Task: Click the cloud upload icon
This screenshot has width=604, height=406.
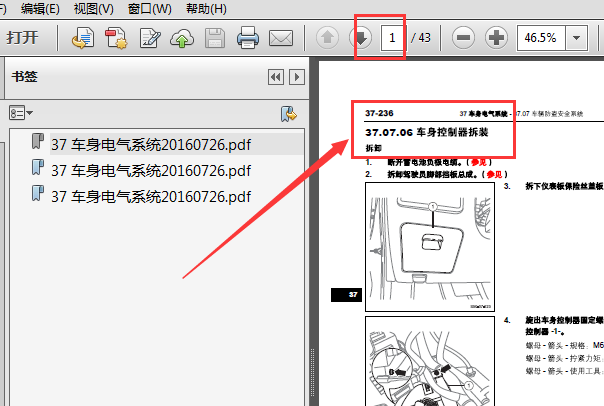Action: coord(182,38)
